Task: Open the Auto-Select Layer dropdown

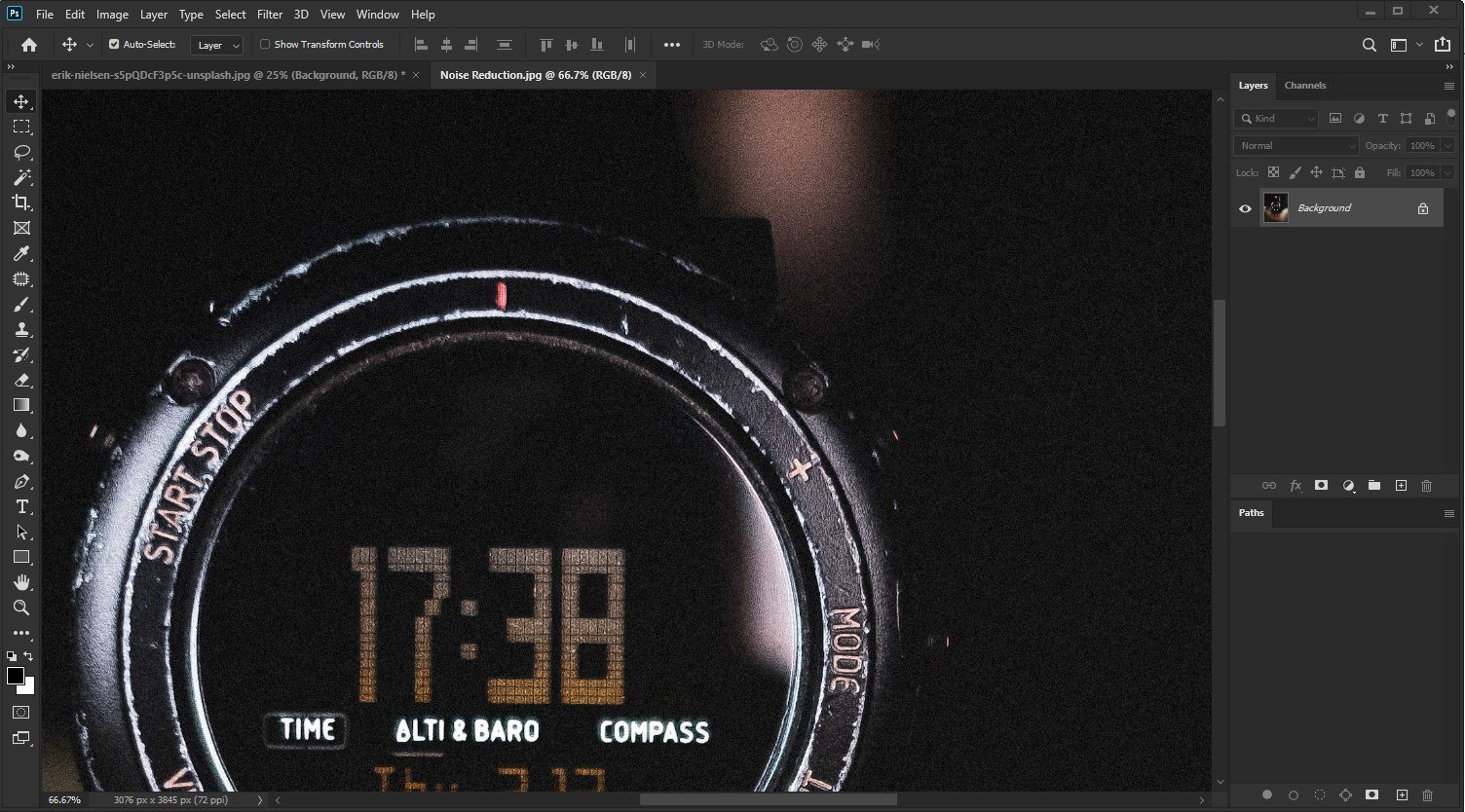Action: tap(217, 45)
